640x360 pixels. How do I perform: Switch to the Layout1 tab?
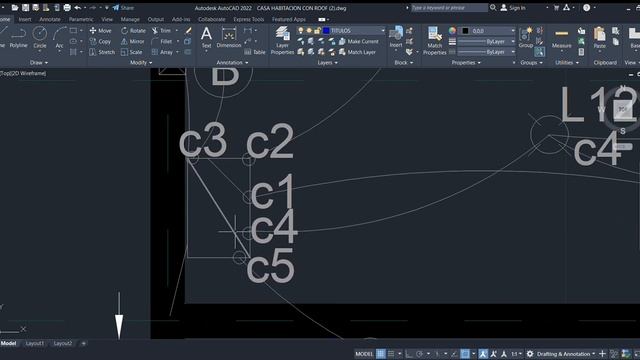pos(35,343)
